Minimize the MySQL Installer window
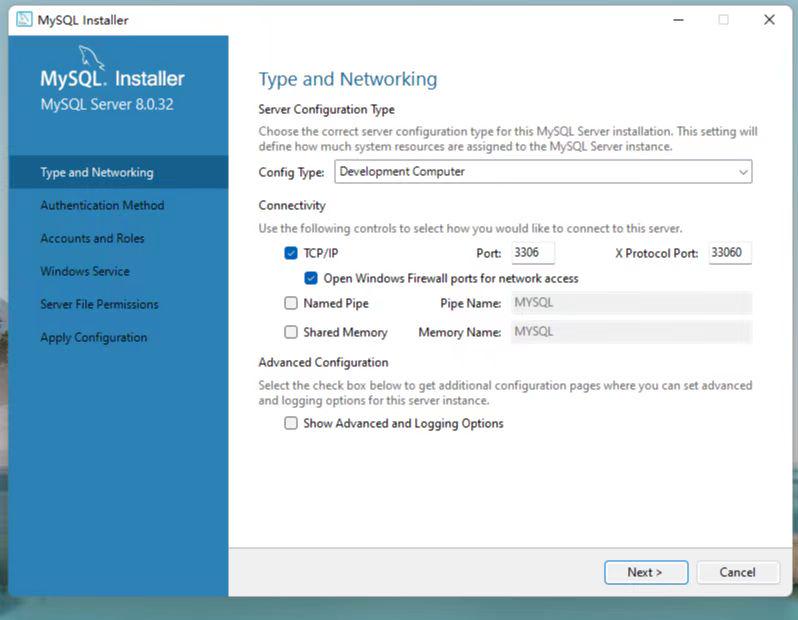This screenshot has height=620, width=798. 678,20
